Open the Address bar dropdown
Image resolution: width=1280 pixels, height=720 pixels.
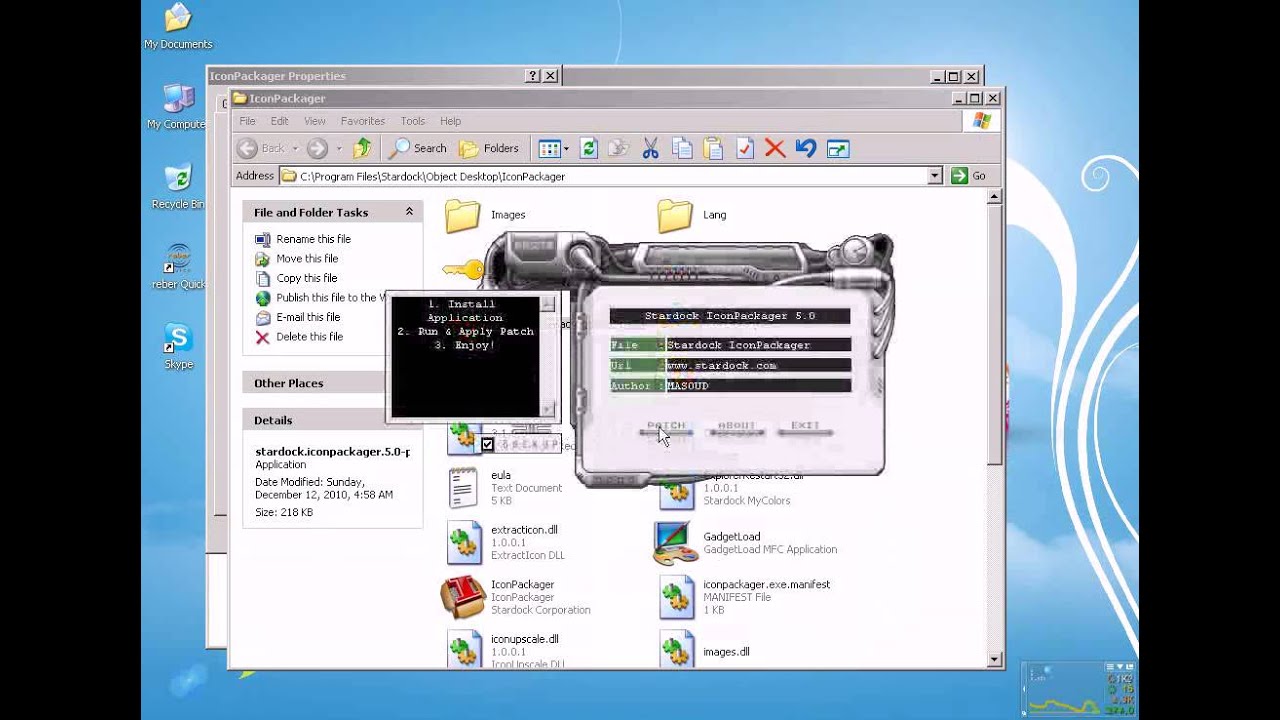[933, 175]
